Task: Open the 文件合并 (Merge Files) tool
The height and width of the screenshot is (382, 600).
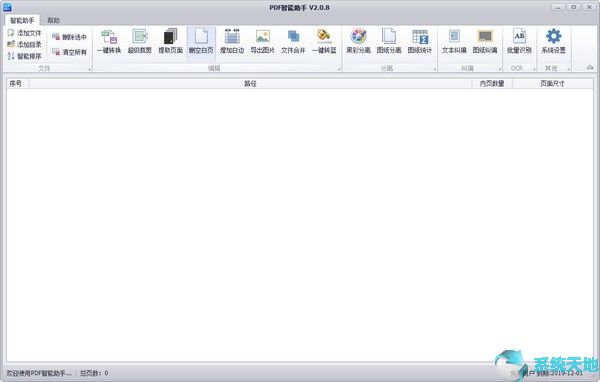Action: (293, 42)
